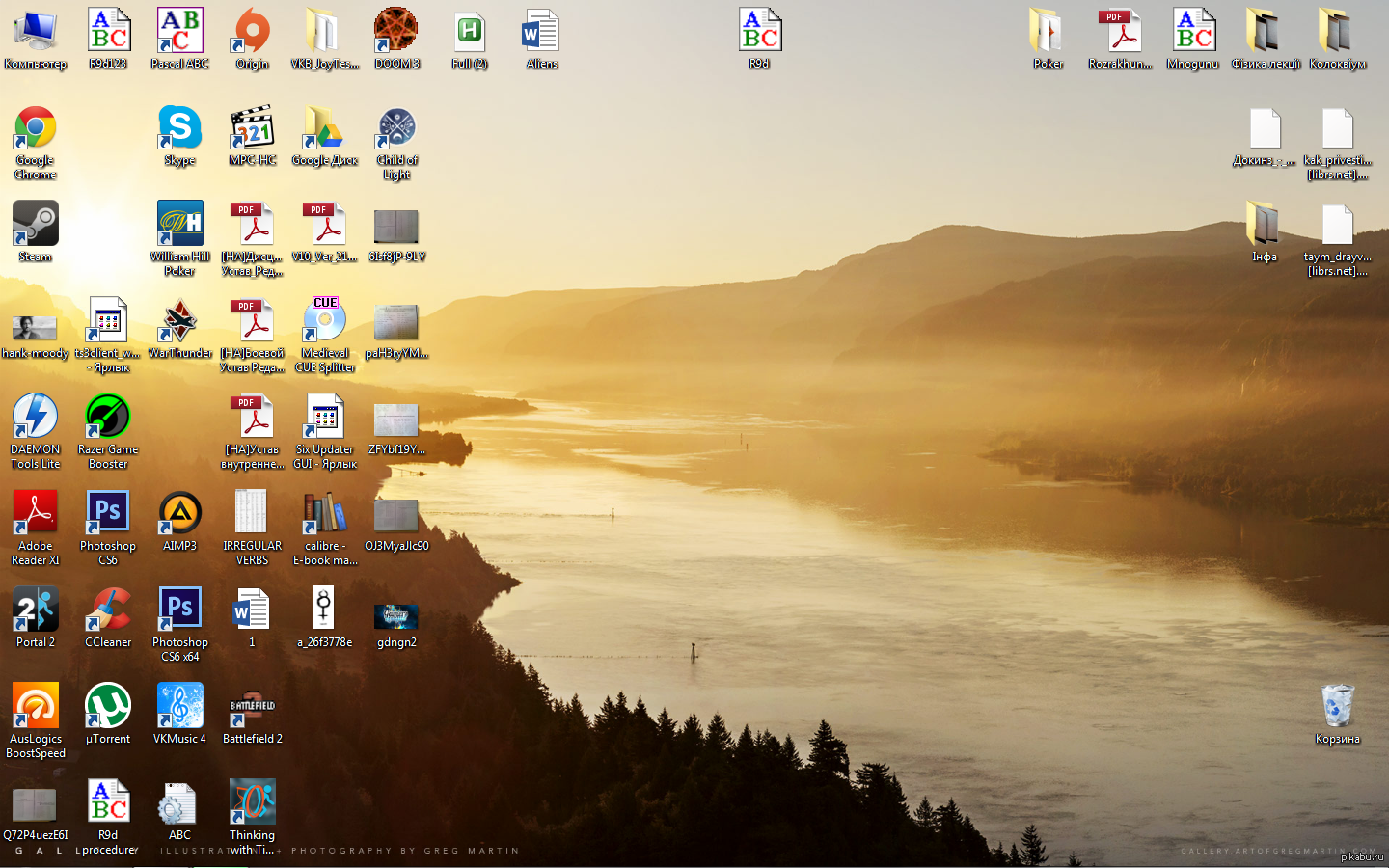1389x868 pixels.
Task: Click the Razer Game Booster icon
Action: (x=107, y=418)
